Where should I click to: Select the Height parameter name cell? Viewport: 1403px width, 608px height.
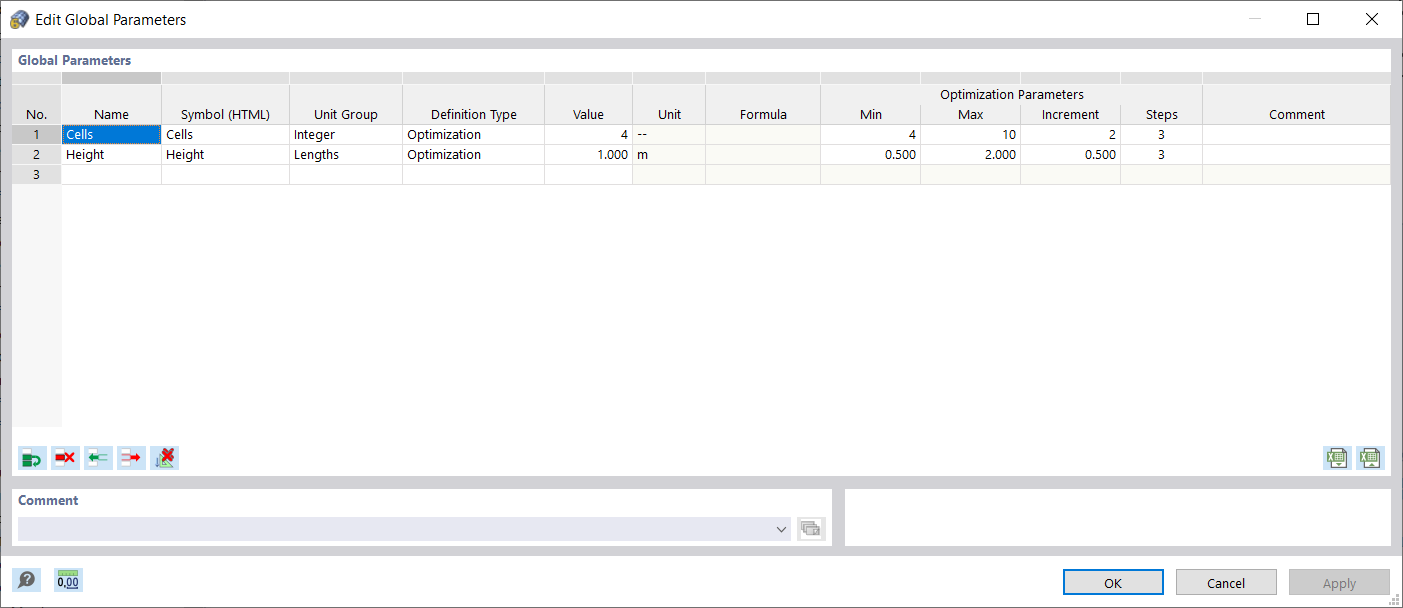click(x=110, y=154)
